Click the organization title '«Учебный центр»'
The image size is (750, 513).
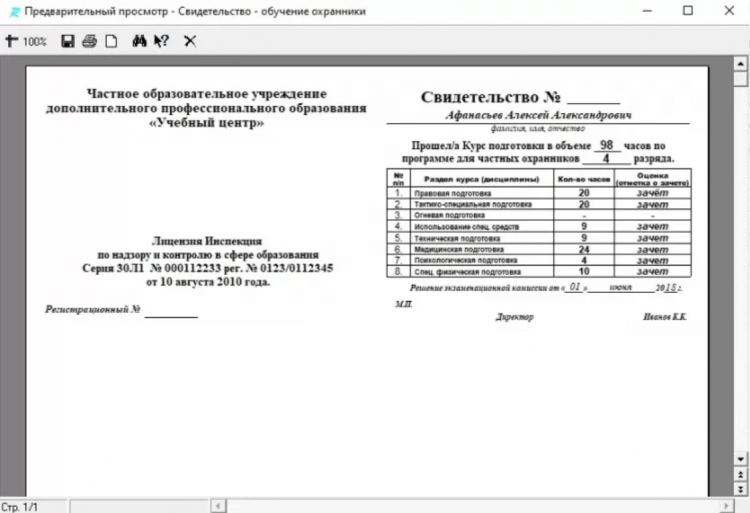point(207,123)
